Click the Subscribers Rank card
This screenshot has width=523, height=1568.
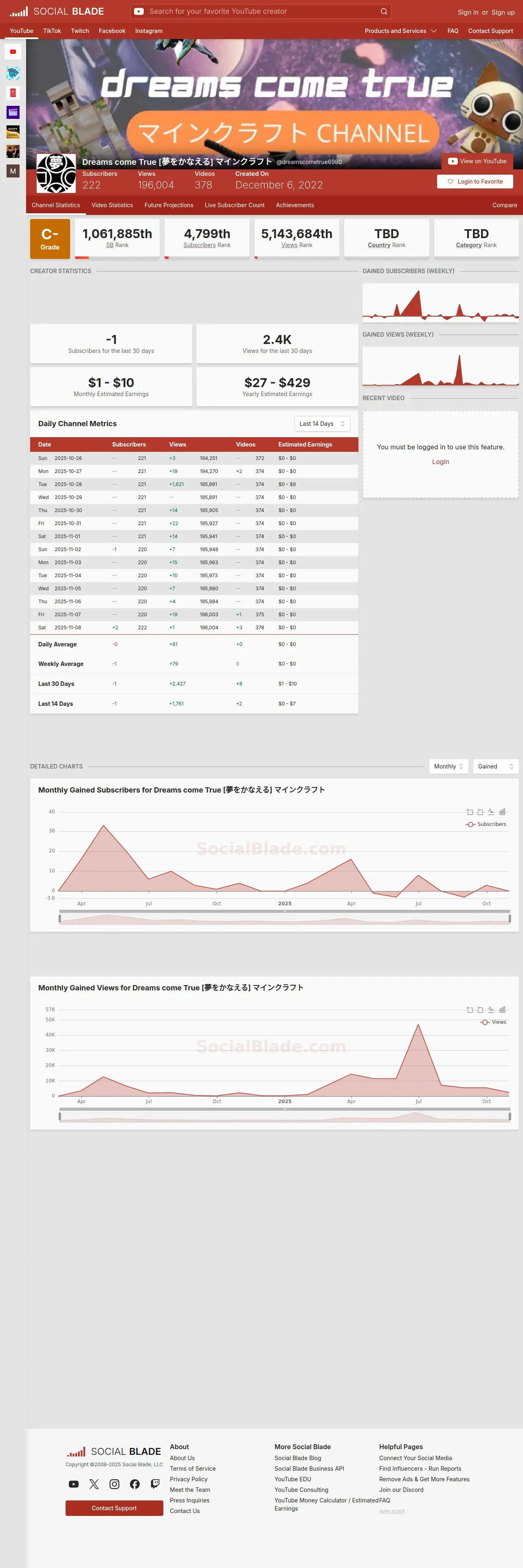coord(207,239)
